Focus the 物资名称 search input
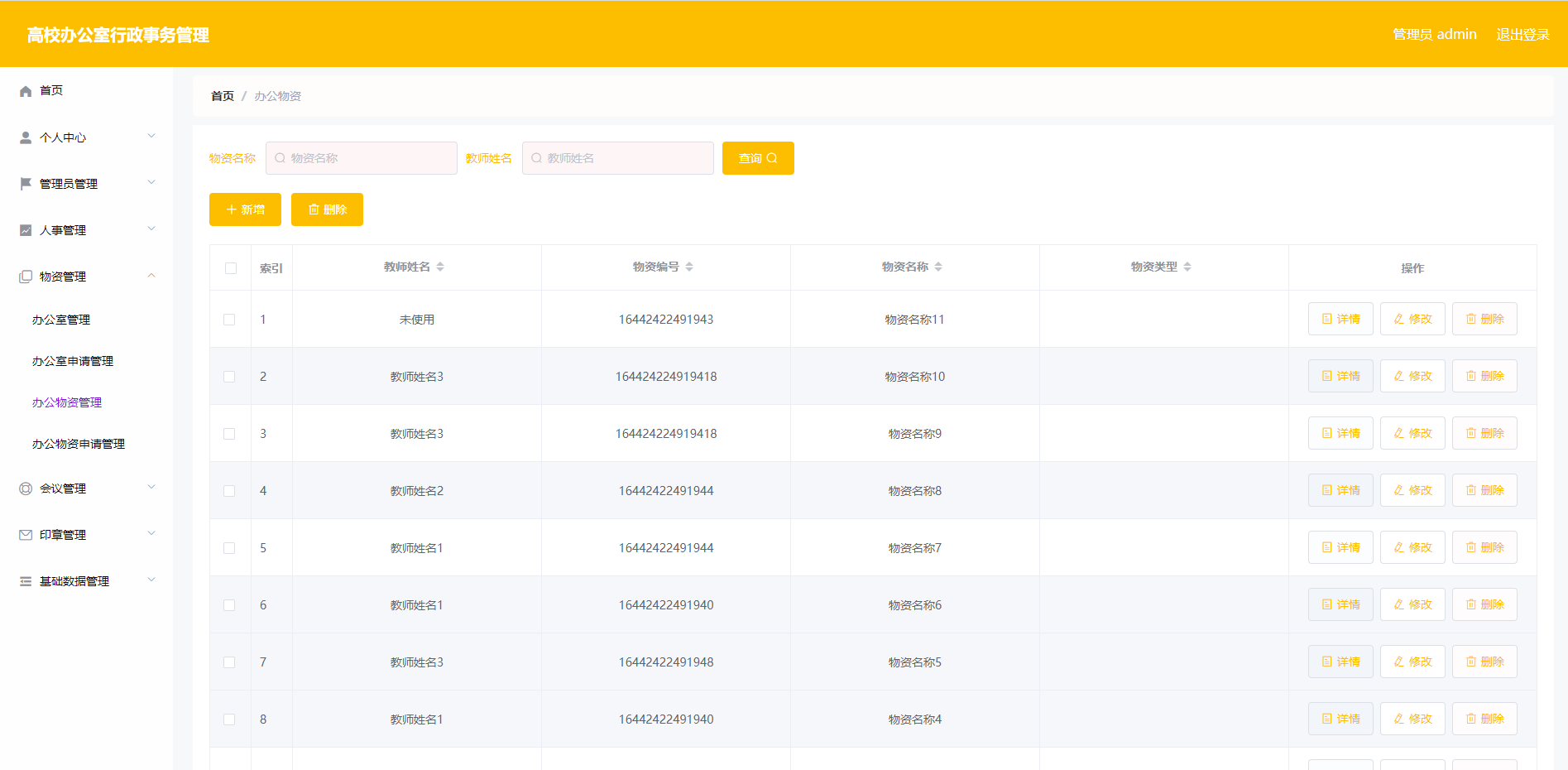Screen dimensions: 1568x770 pos(362,158)
